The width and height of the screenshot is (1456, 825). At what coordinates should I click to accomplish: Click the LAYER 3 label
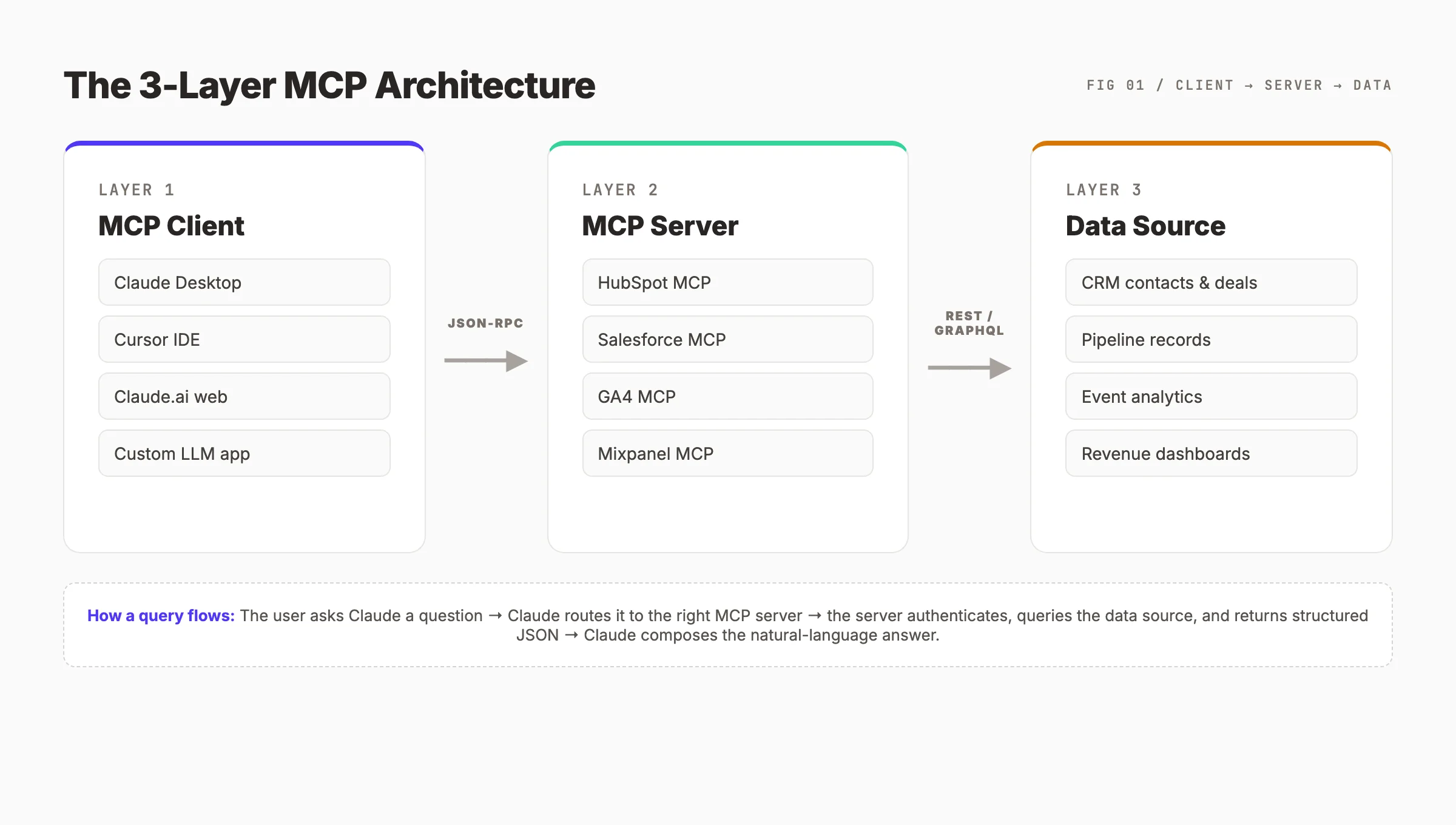point(1104,190)
